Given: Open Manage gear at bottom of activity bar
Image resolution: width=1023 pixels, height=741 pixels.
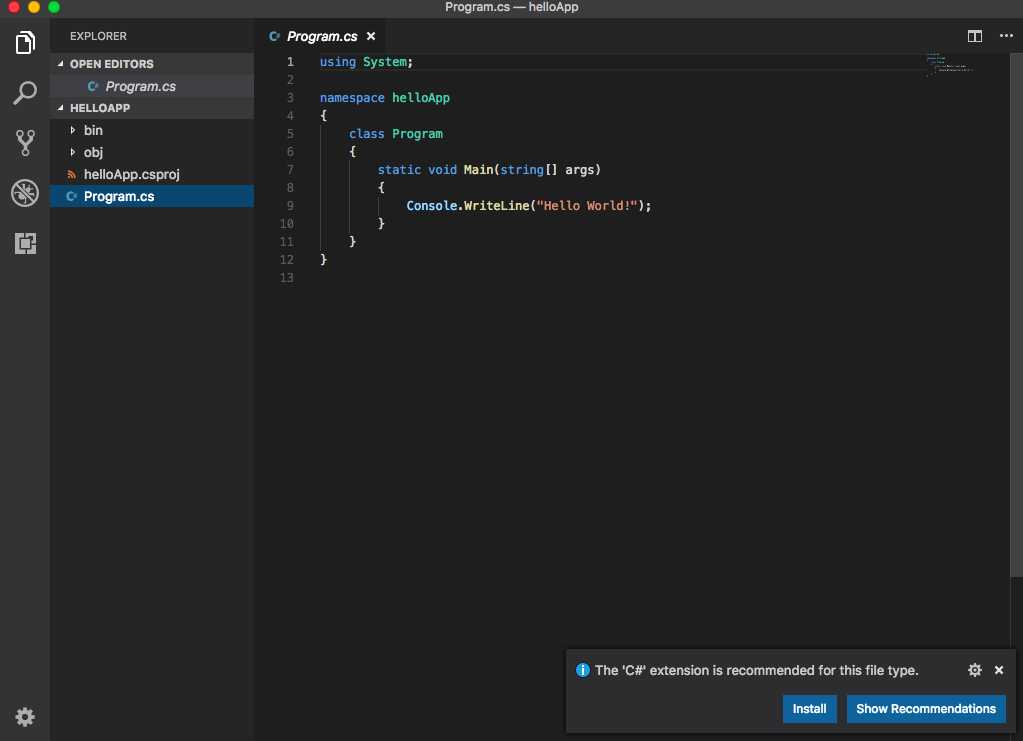Looking at the screenshot, I should point(25,717).
